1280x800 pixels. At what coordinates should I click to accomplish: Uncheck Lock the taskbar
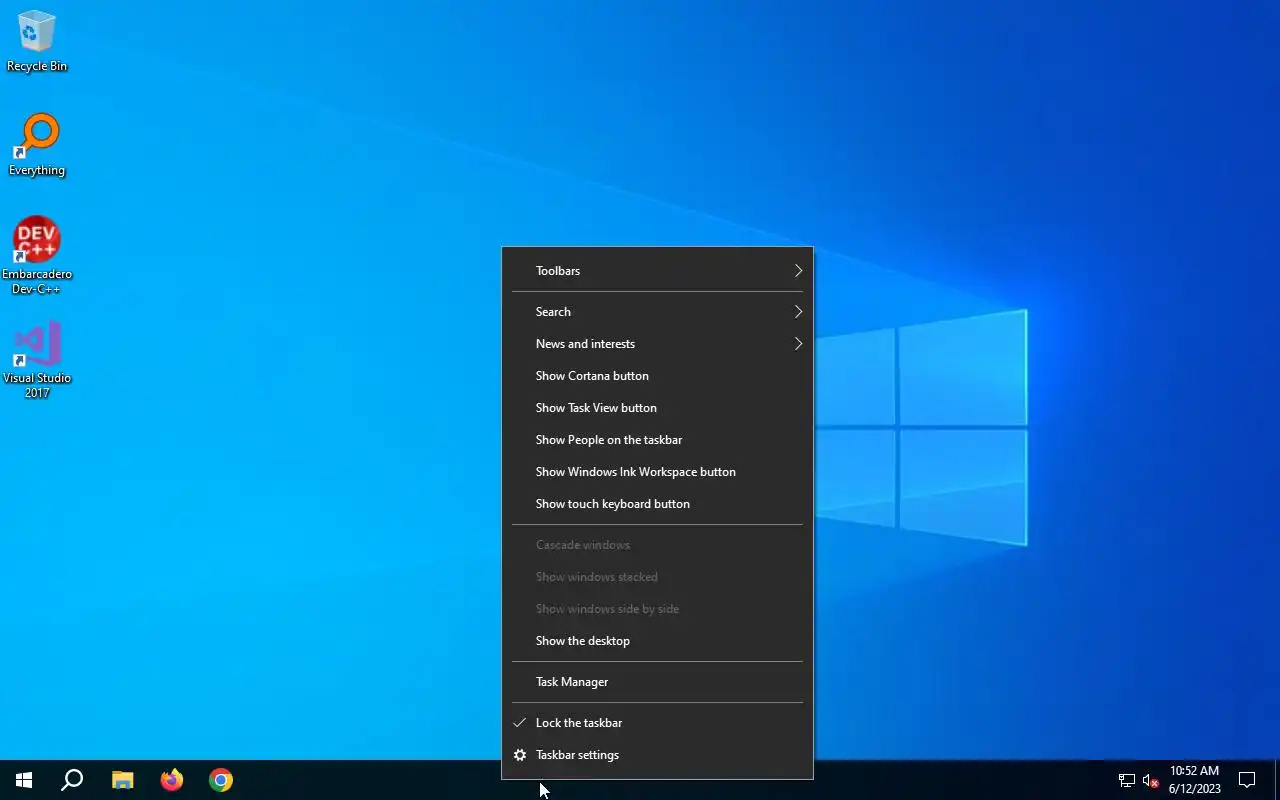point(657,723)
